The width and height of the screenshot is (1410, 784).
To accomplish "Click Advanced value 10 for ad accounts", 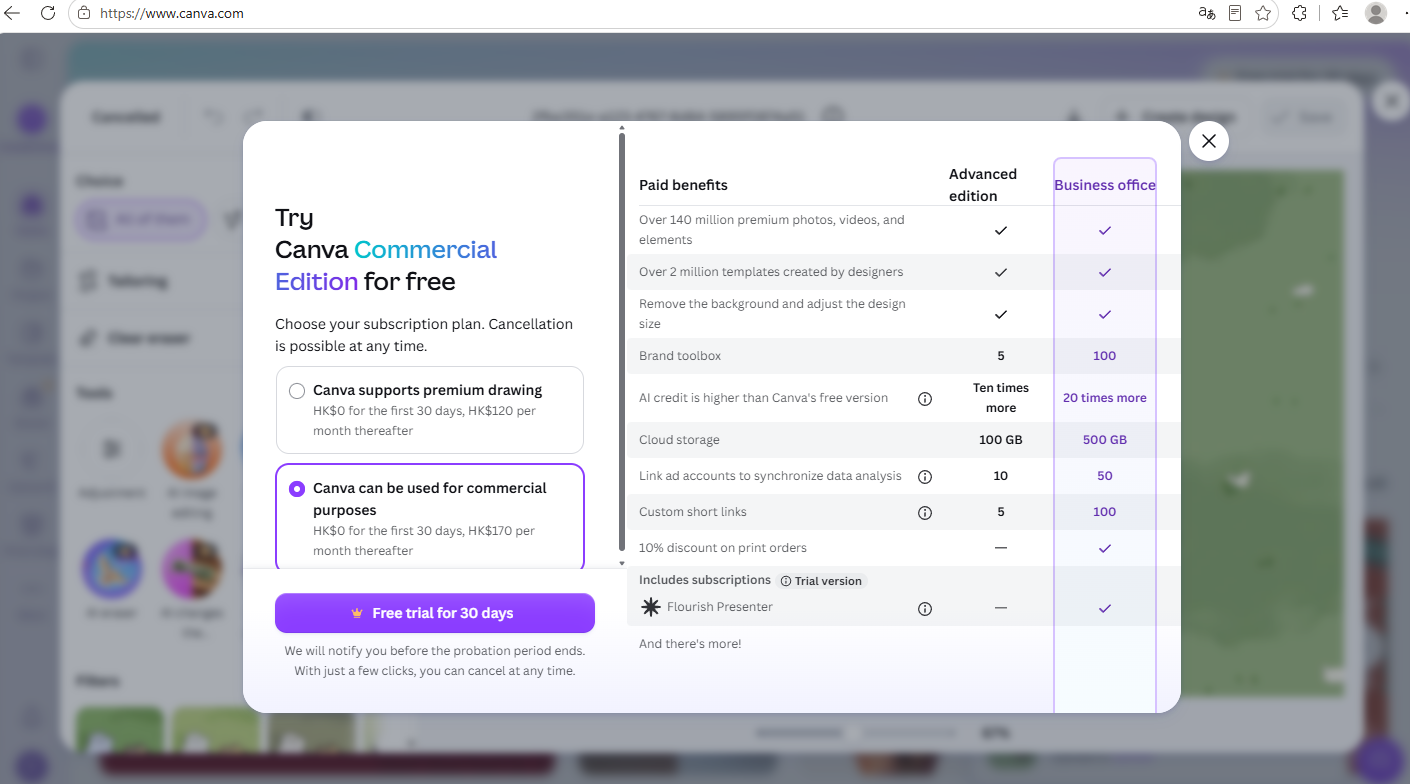I will (x=1001, y=476).
